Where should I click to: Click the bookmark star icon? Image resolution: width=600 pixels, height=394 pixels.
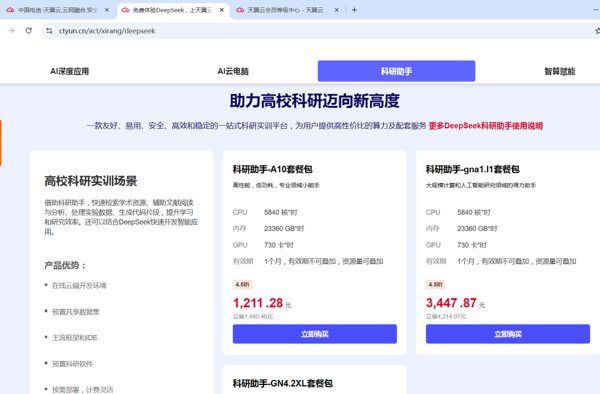[597, 31]
